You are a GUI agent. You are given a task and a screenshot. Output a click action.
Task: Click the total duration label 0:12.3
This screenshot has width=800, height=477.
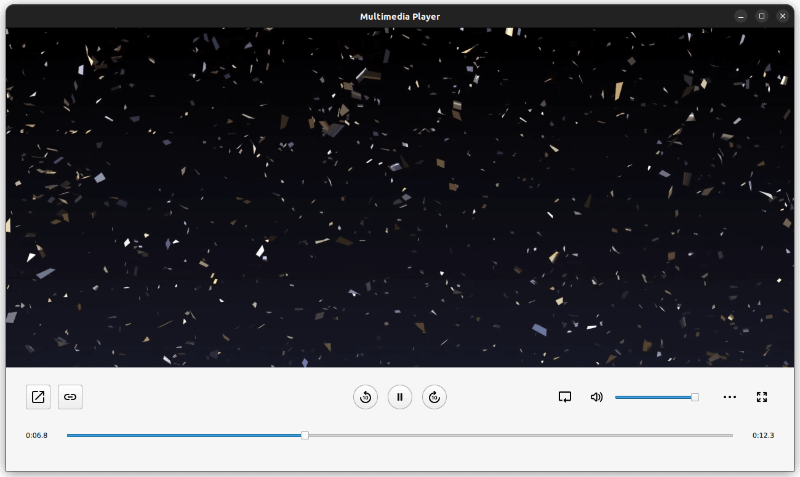[763, 435]
